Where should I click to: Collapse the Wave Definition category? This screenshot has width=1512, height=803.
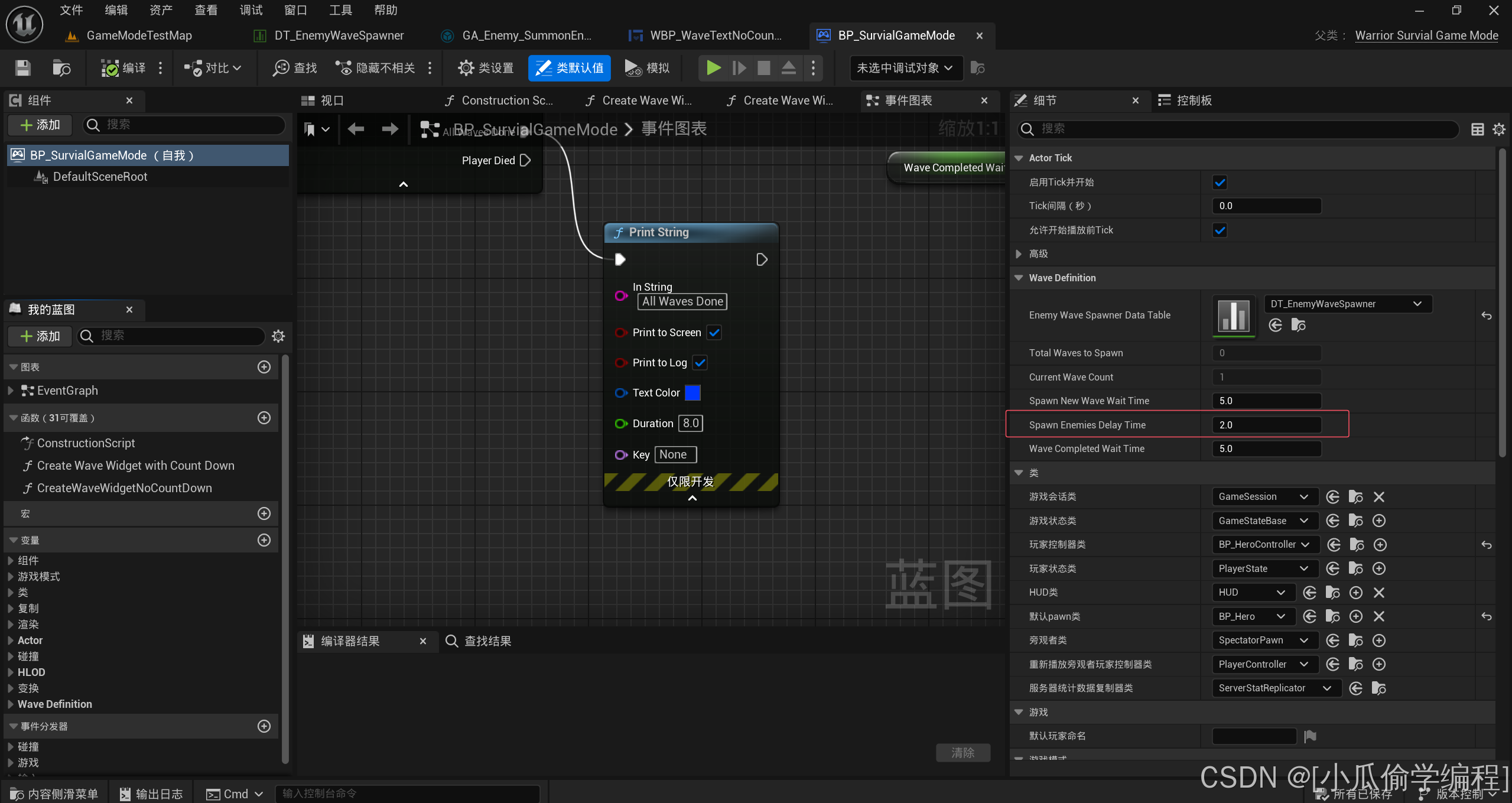(x=1019, y=278)
